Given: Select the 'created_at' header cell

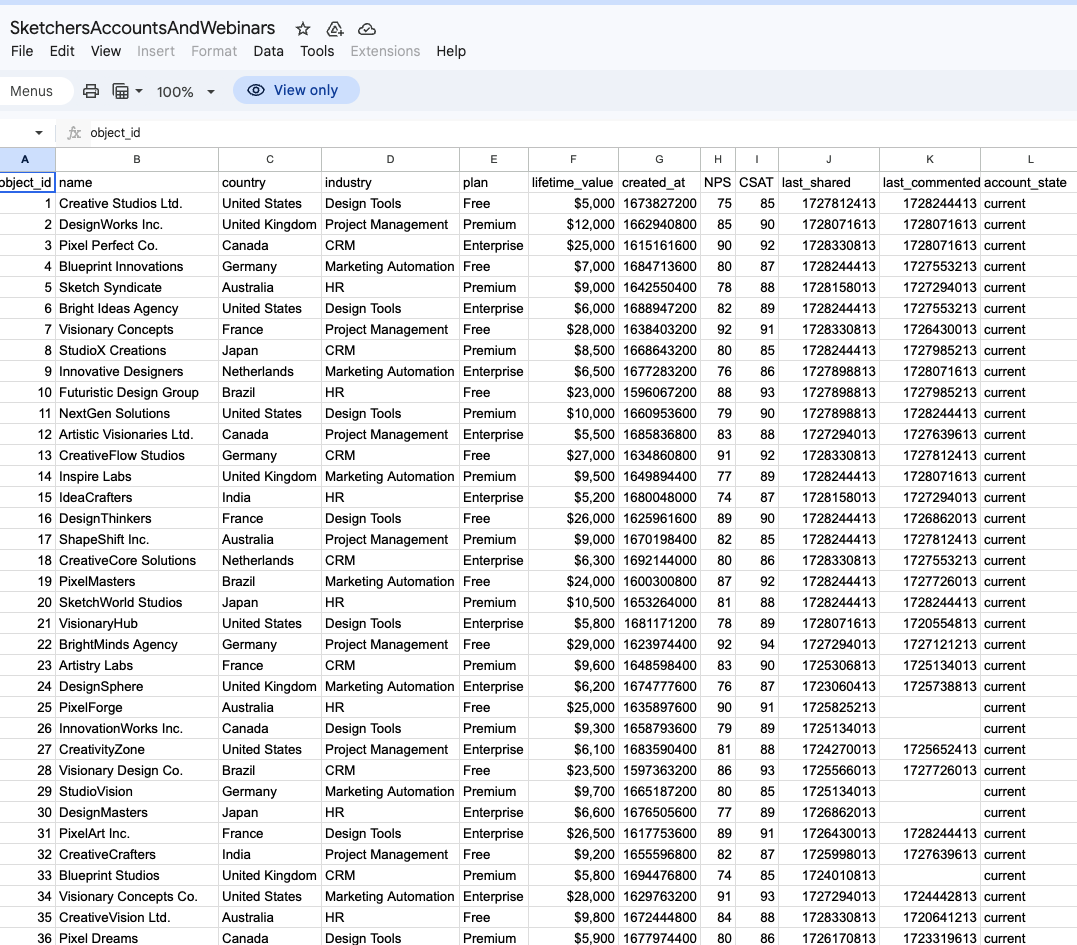Looking at the screenshot, I should (x=659, y=183).
